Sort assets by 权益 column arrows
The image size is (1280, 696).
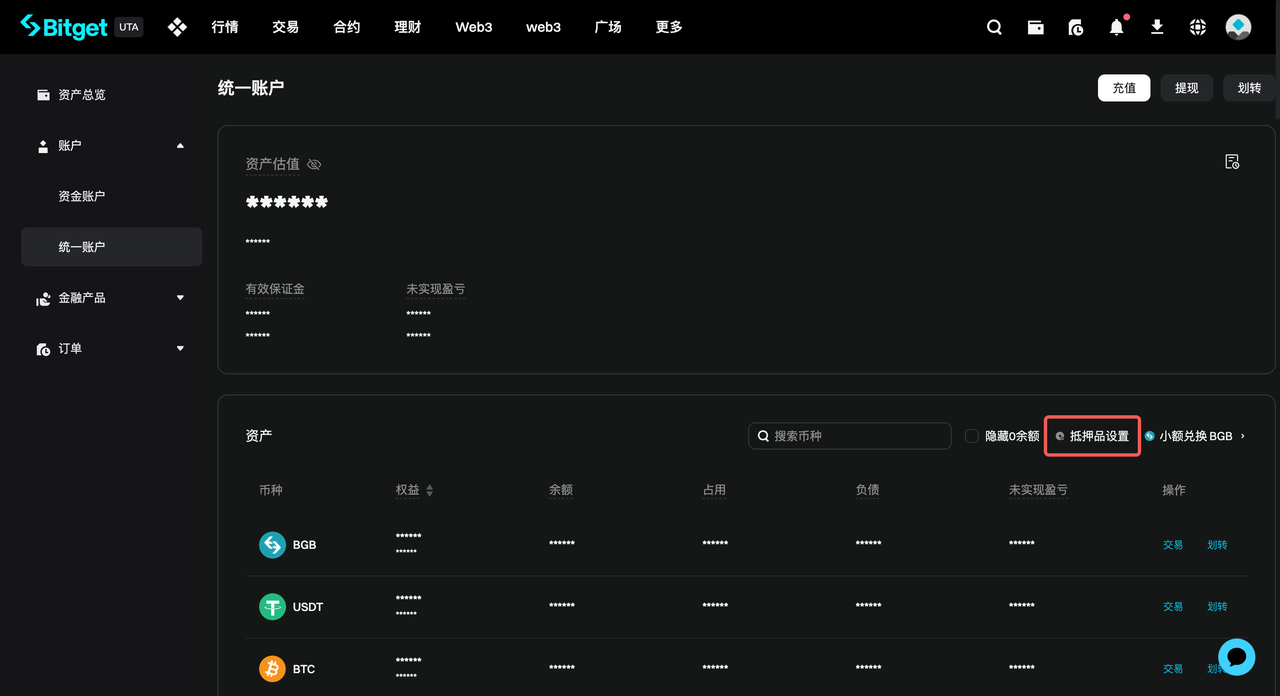point(430,491)
